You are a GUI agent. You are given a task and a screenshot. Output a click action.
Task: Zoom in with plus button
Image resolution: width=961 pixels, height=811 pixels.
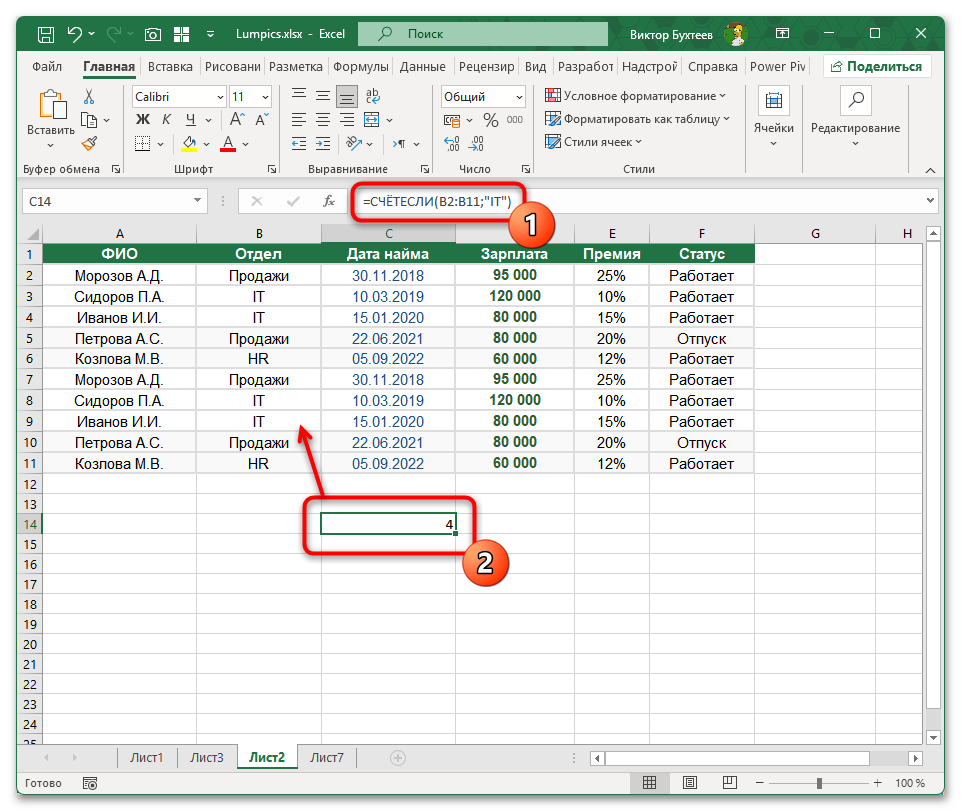tap(878, 783)
